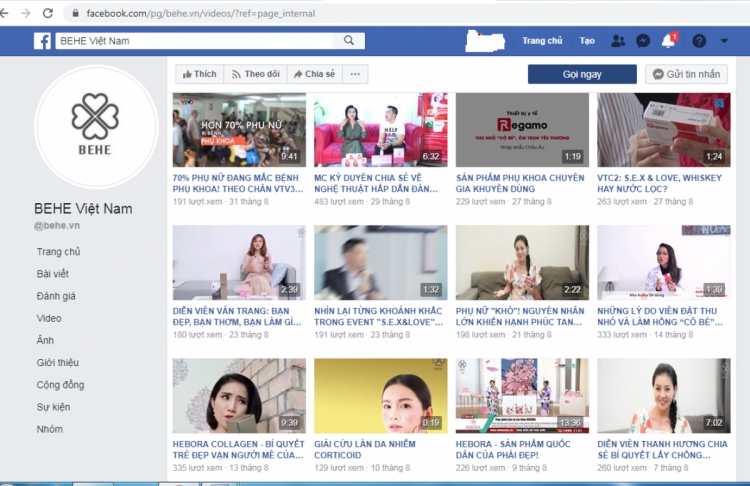Screen dimensions: 750x486
Task: Click the browser back arrow
Action: [5, 13]
